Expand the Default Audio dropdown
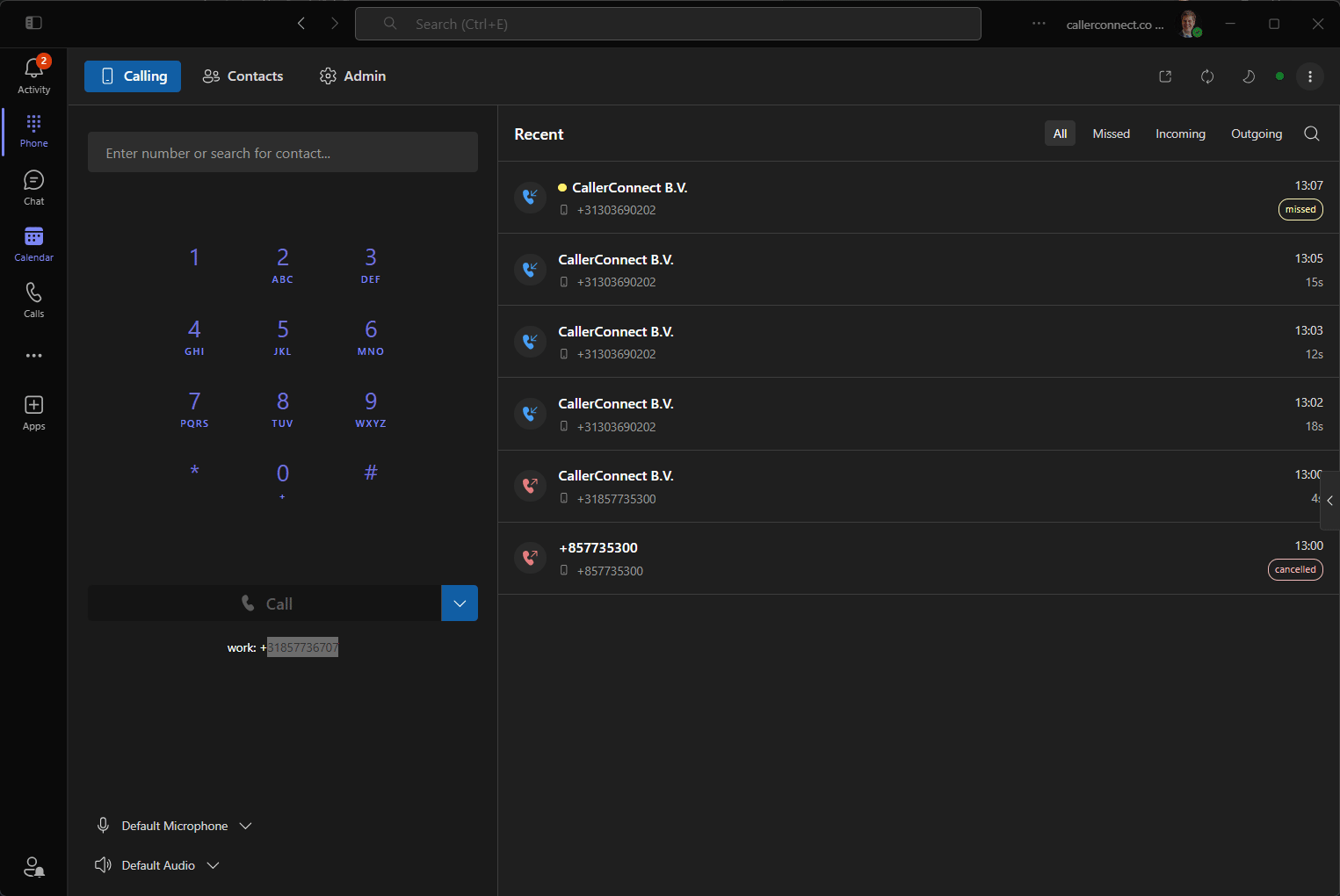 213,865
